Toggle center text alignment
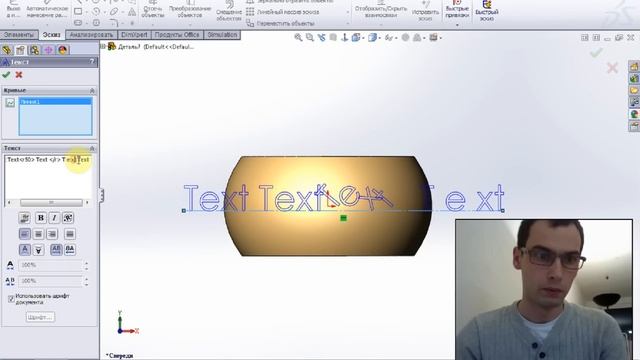 pyautogui.click(x=38, y=234)
